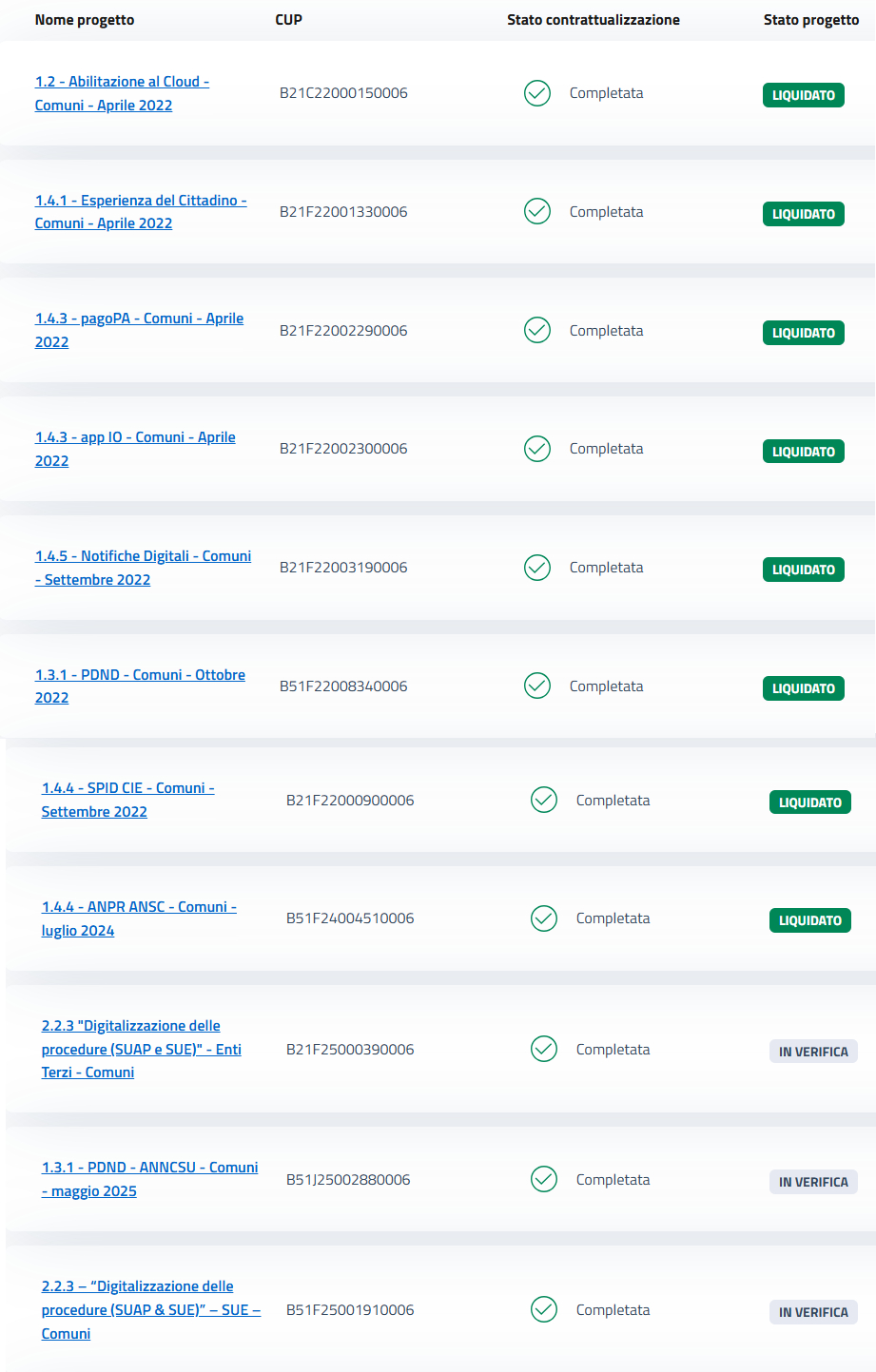Click the completed checkmark in the pagoPA row

point(537,330)
